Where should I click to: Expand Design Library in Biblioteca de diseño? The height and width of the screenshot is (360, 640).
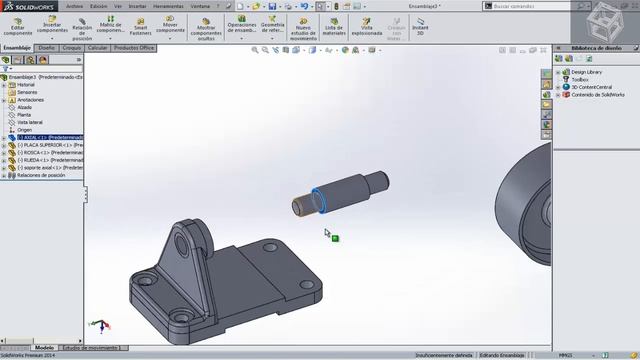558,72
